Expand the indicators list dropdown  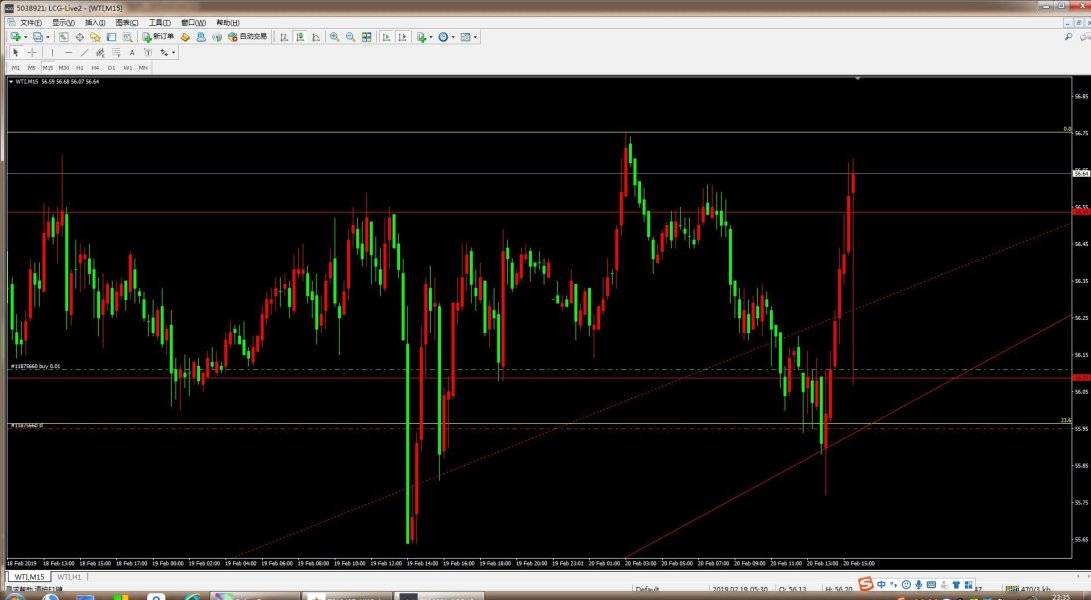(x=428, y=37)
